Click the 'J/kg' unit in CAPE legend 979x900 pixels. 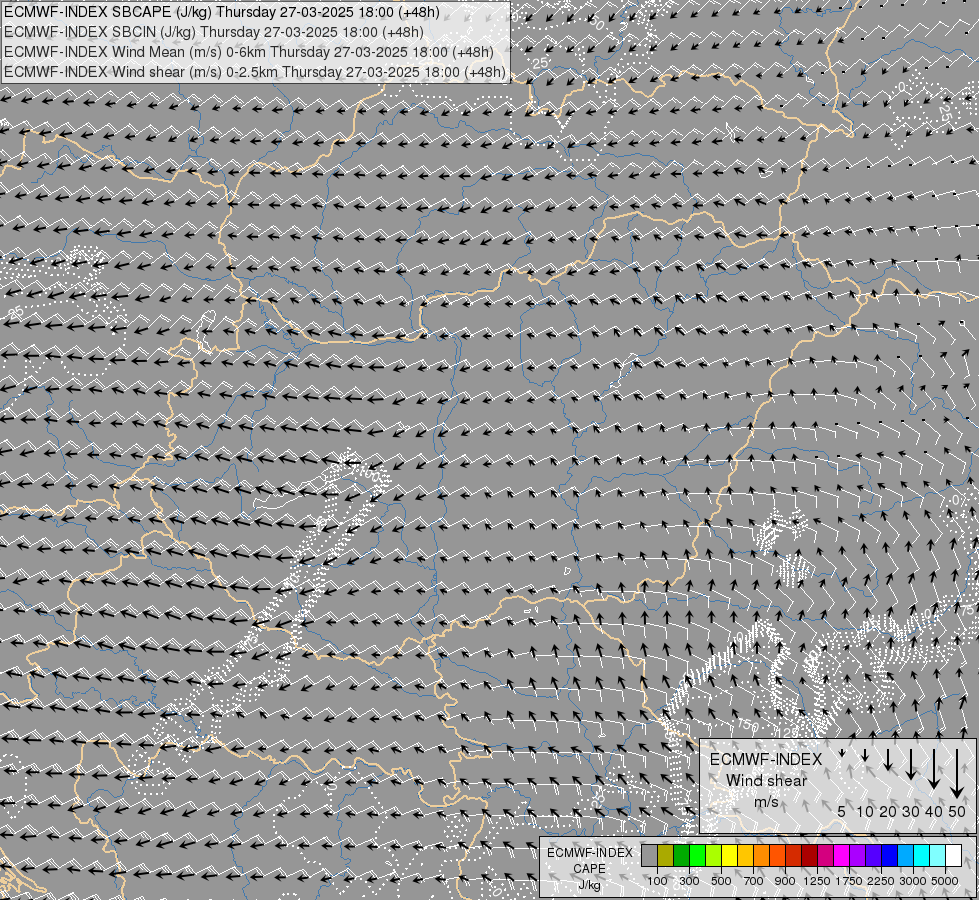point(589,885)
